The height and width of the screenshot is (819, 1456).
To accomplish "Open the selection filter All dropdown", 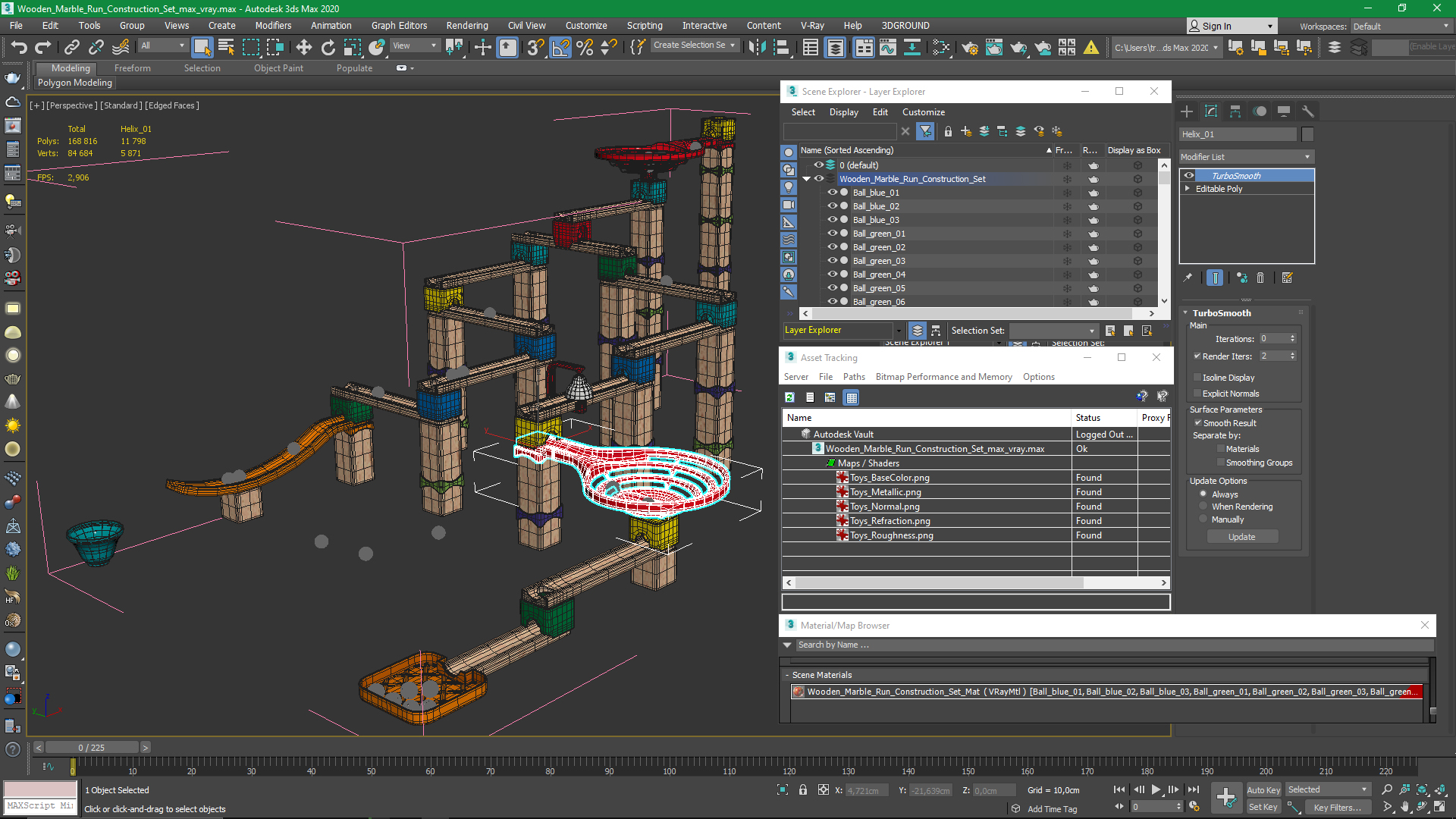I will pos(162,45).
